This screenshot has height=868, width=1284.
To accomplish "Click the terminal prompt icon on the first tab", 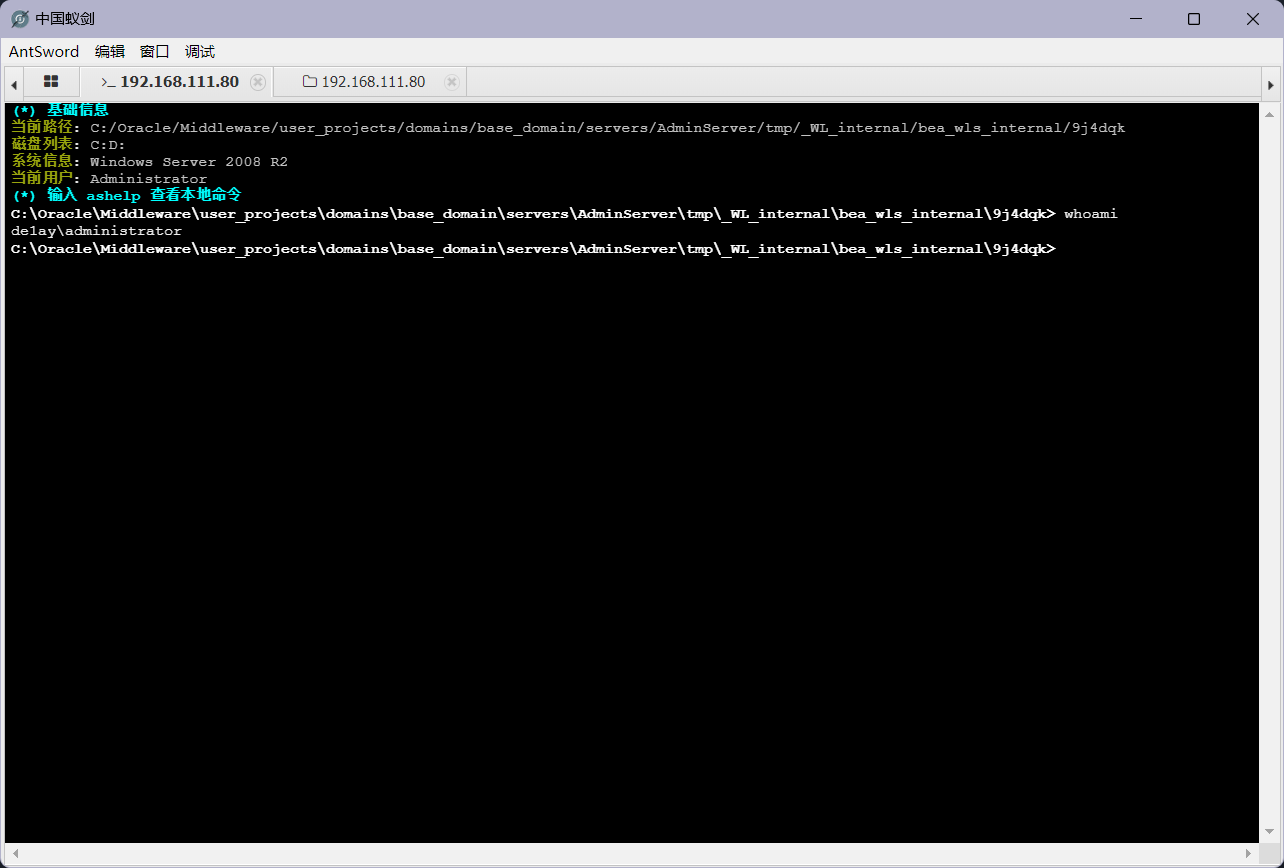I will (x=108, y=82).
